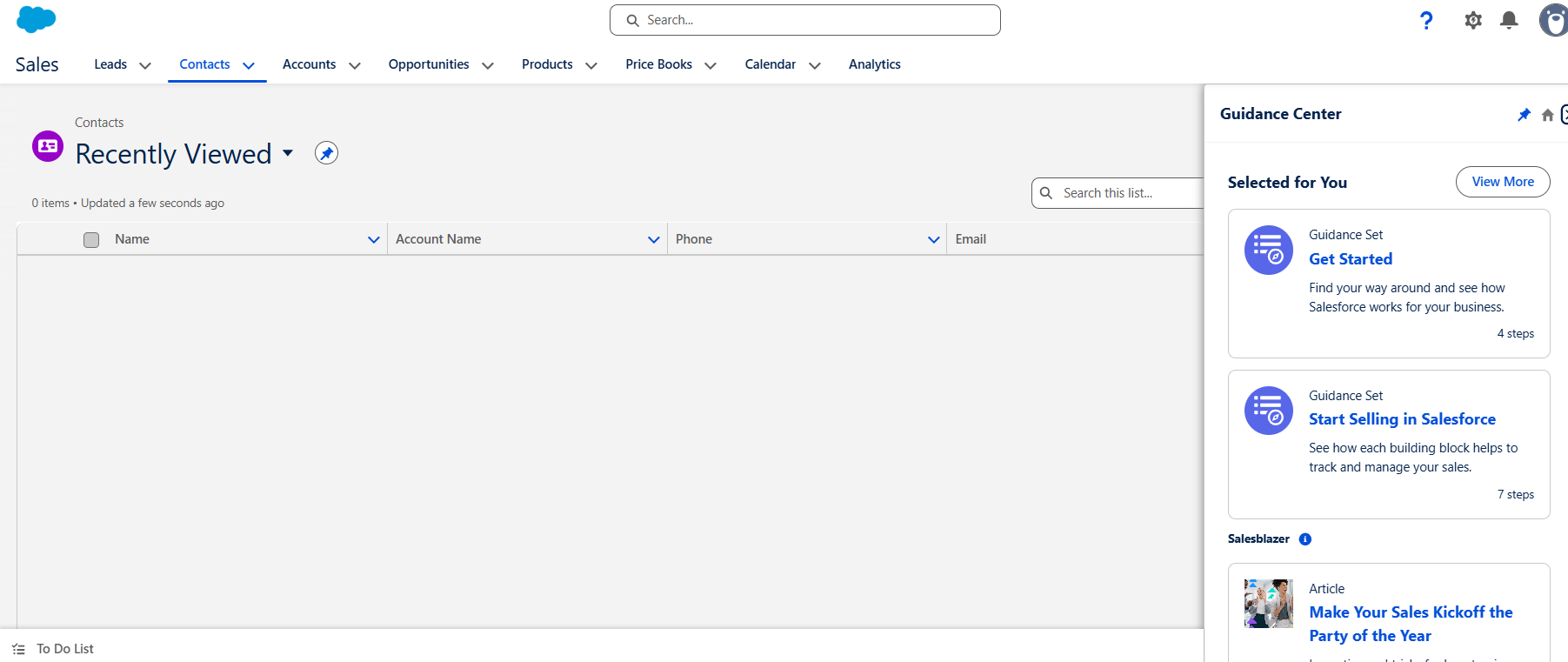Click the Get Started guidance set icon
The image size is (1568, 662).
click(x=1269, y=251)
